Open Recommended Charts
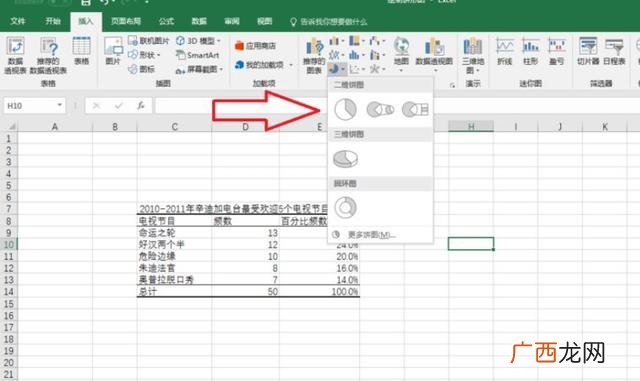 click(314, 55)
